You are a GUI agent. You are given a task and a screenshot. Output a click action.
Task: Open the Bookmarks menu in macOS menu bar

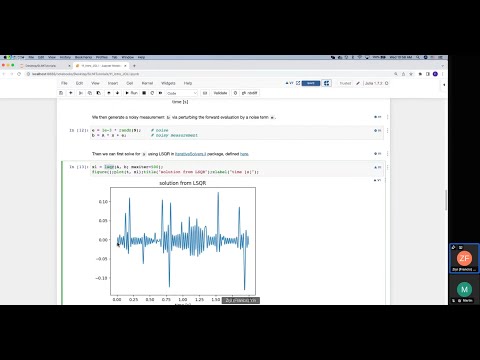pos(83,57)
